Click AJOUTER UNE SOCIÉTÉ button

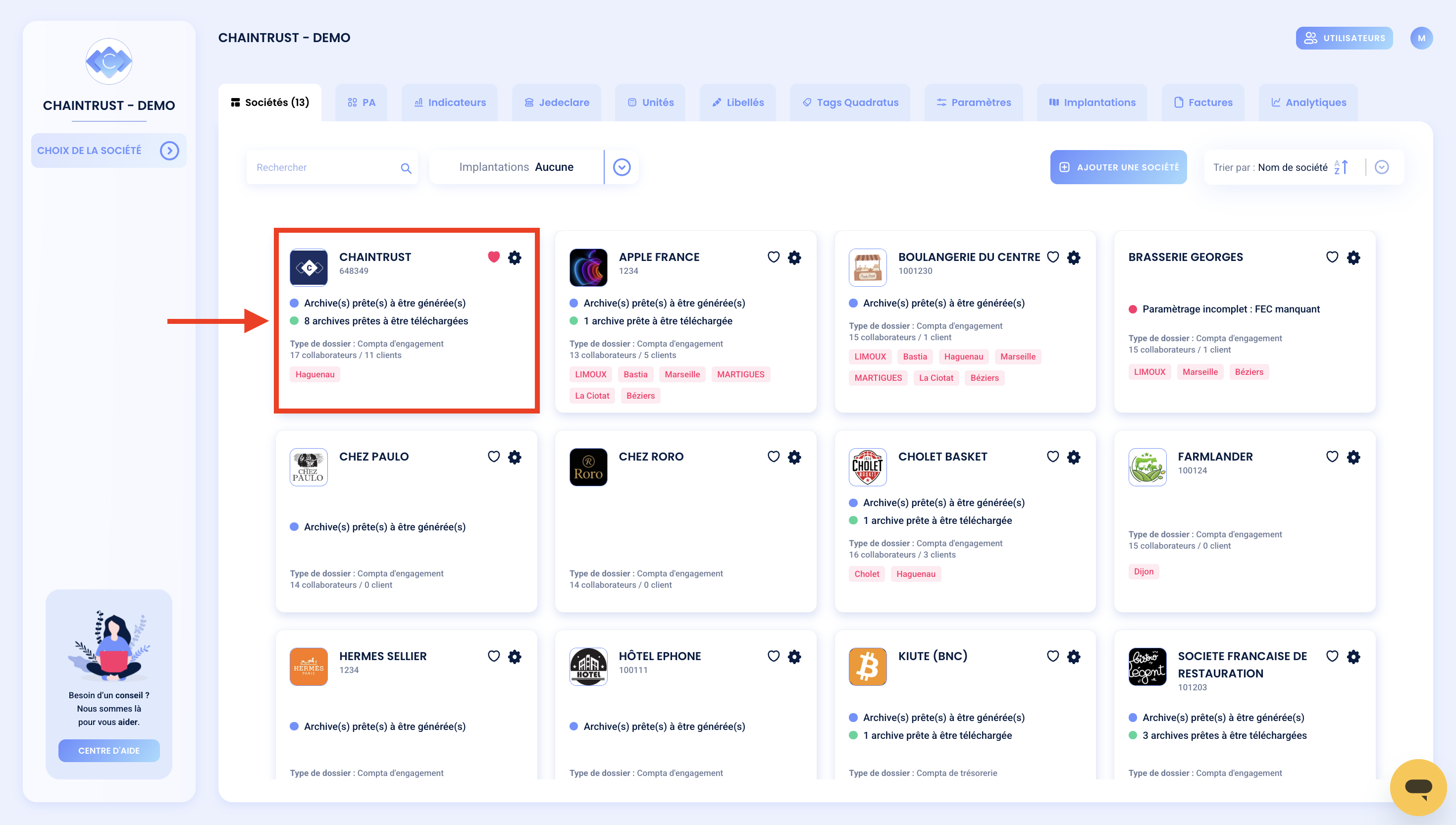(1118, 167)
